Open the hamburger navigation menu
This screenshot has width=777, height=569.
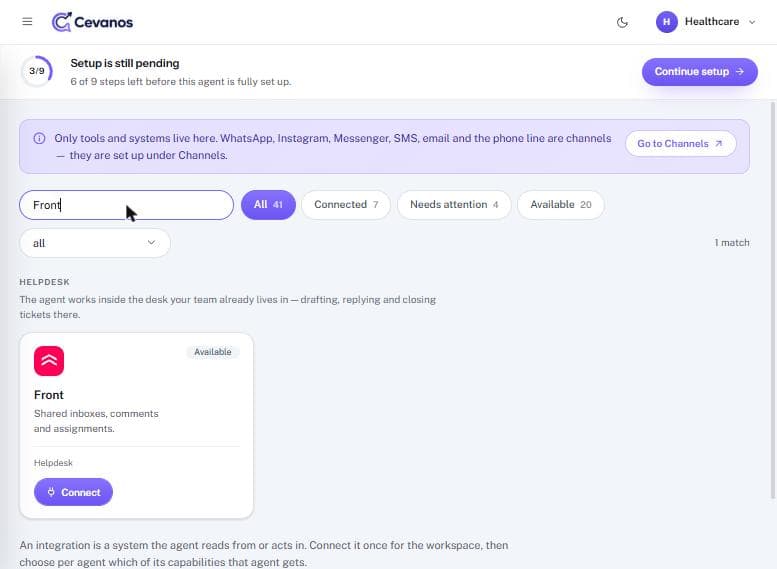(x=27, y=22)
